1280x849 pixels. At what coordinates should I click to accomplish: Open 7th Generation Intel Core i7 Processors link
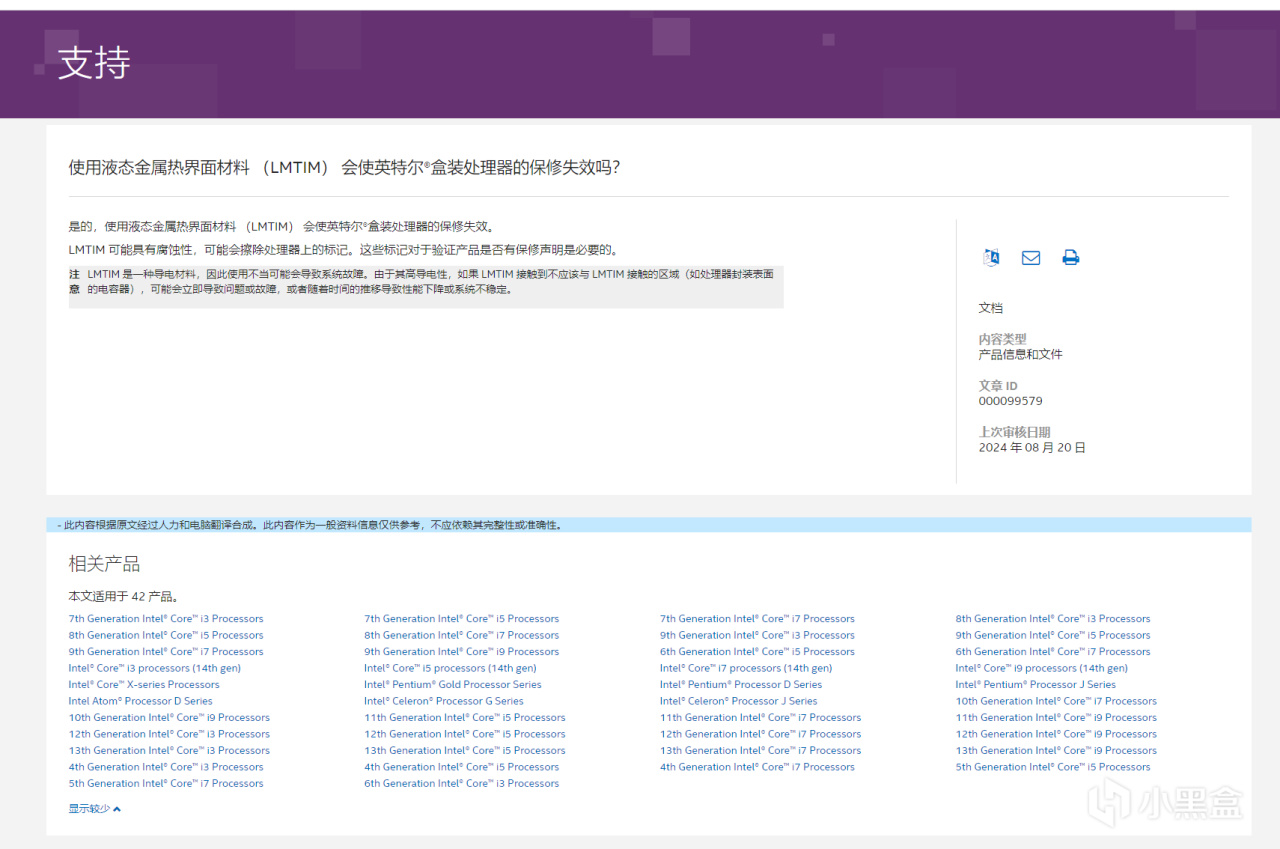pyautogui.click(x=757, y=619)
